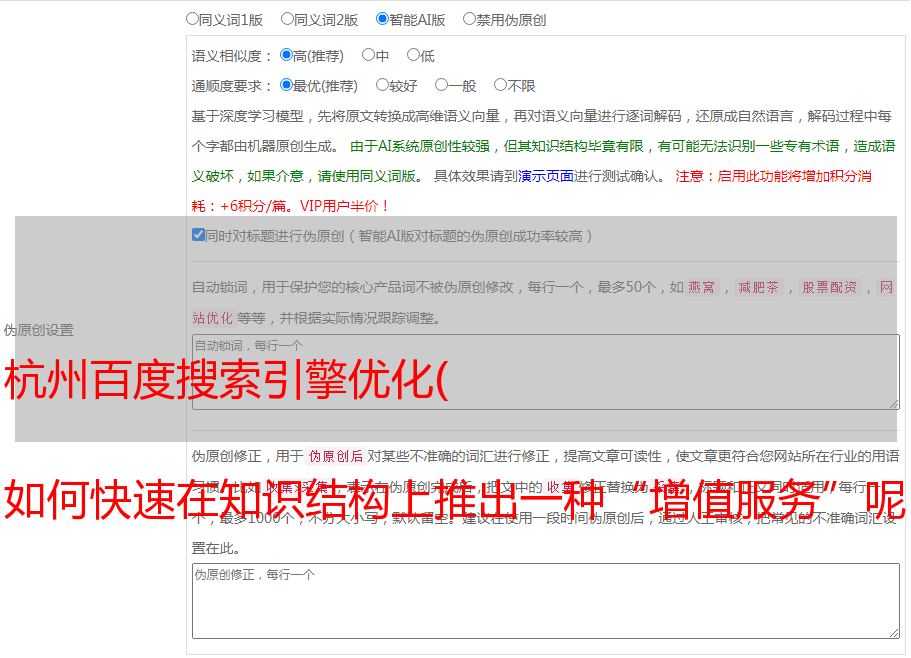This screenshot has width=911, height=658.
Task: Open the 演示页面 link
Action: tap(545, 176)
